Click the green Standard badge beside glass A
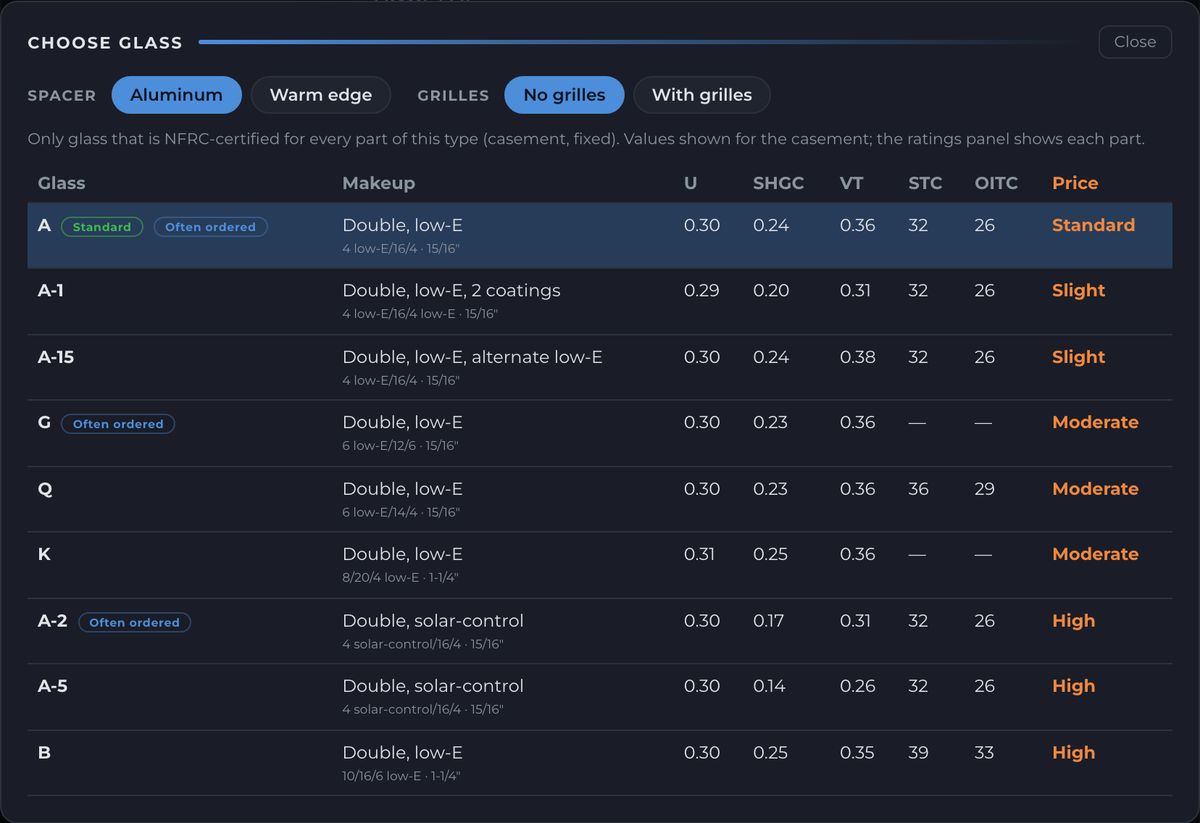Viewport: 1200px width, 823px height. coord(102,227)
